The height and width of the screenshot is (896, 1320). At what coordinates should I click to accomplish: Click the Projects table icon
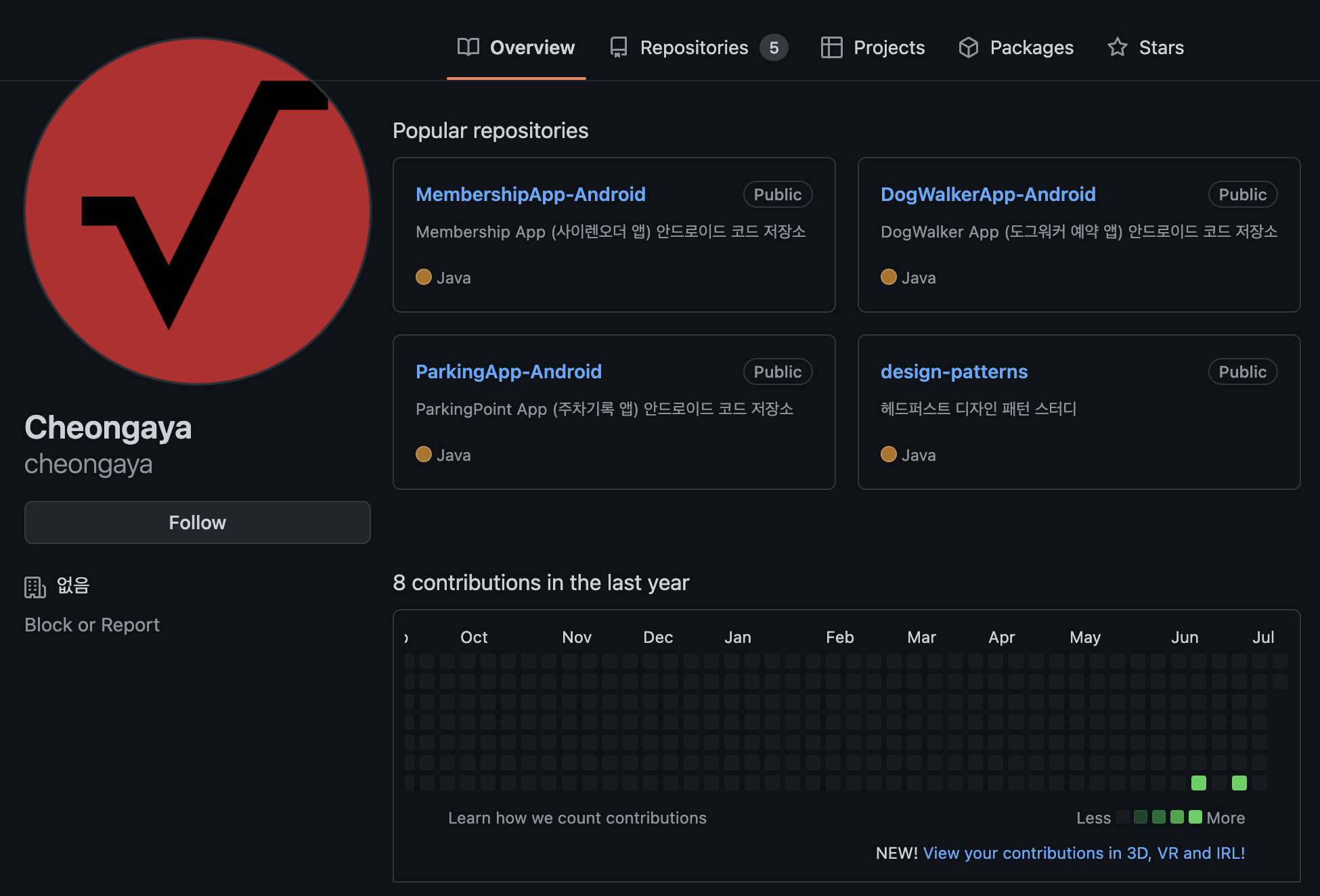(x=831, y=47)
